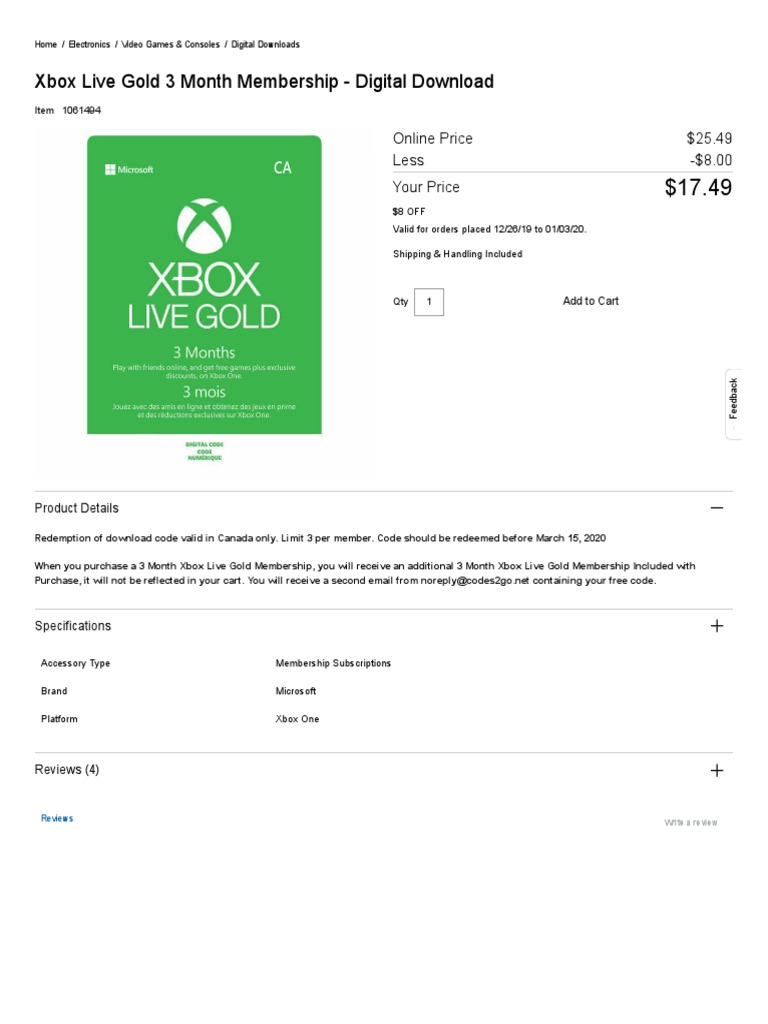This screenshot has width=768, height=1024.
Task: Click the digital code badge below card
Action: [204, 451]
